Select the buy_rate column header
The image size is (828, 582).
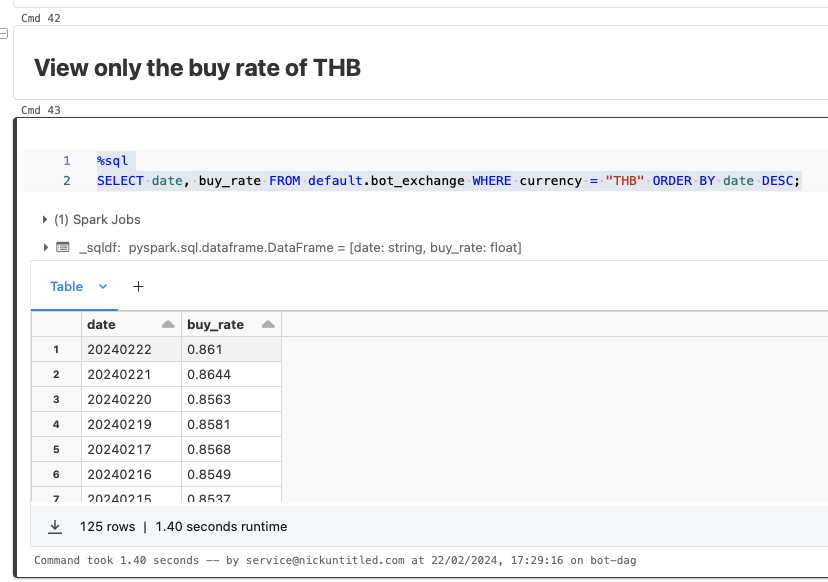coord(215,325)
